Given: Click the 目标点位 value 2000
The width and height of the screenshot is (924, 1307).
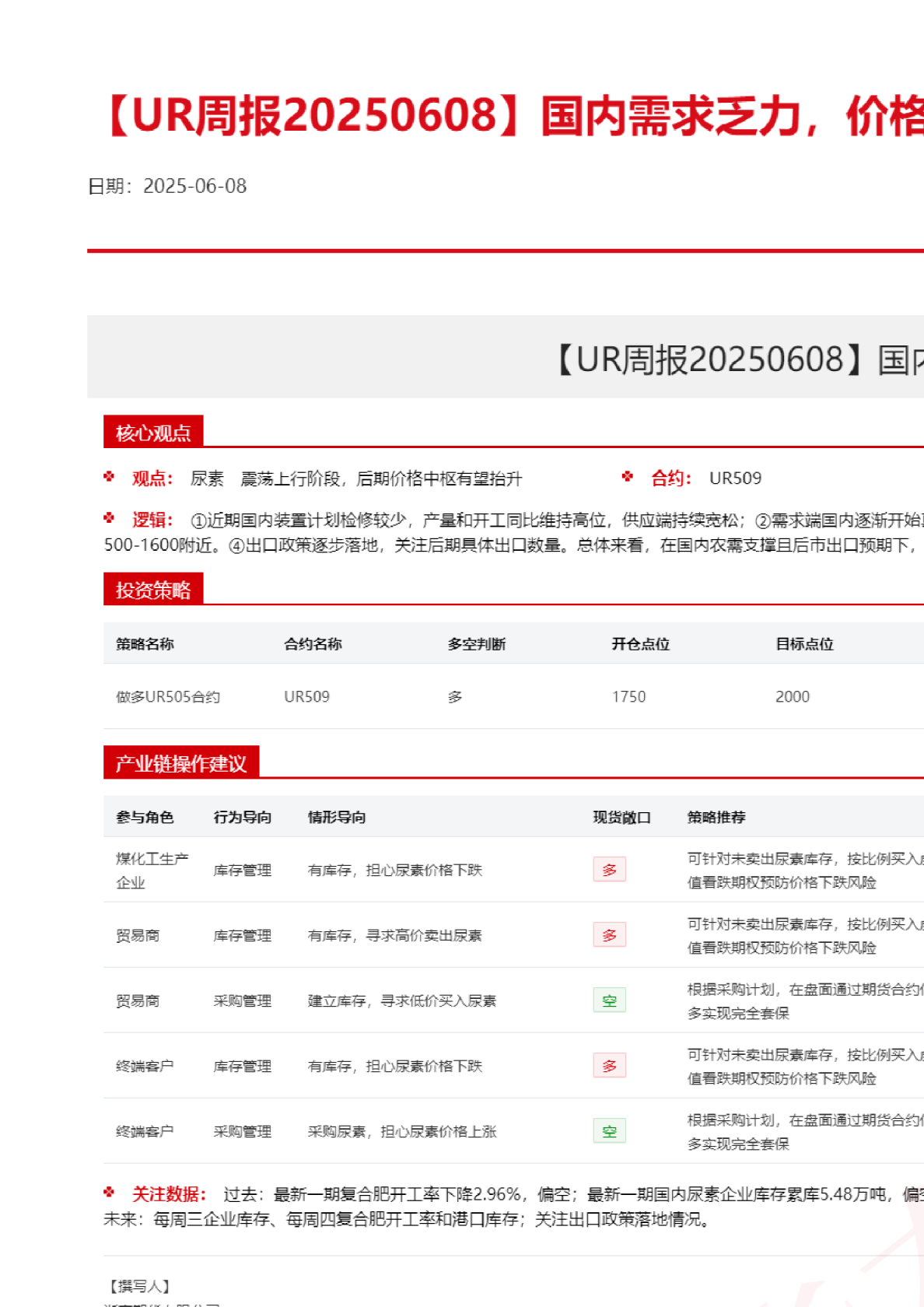Looking at the screenshot, I should click(x=792, y=697).
